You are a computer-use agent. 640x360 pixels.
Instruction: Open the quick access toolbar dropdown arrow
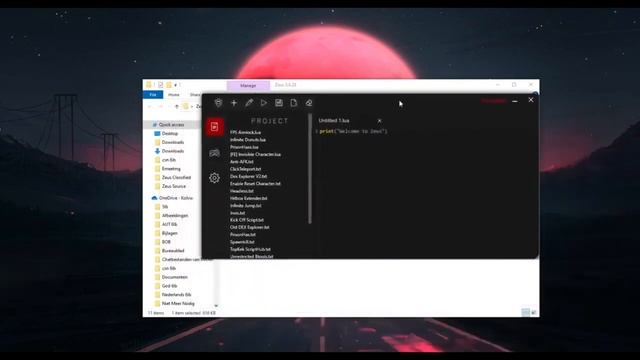click(x=176, y=85)
